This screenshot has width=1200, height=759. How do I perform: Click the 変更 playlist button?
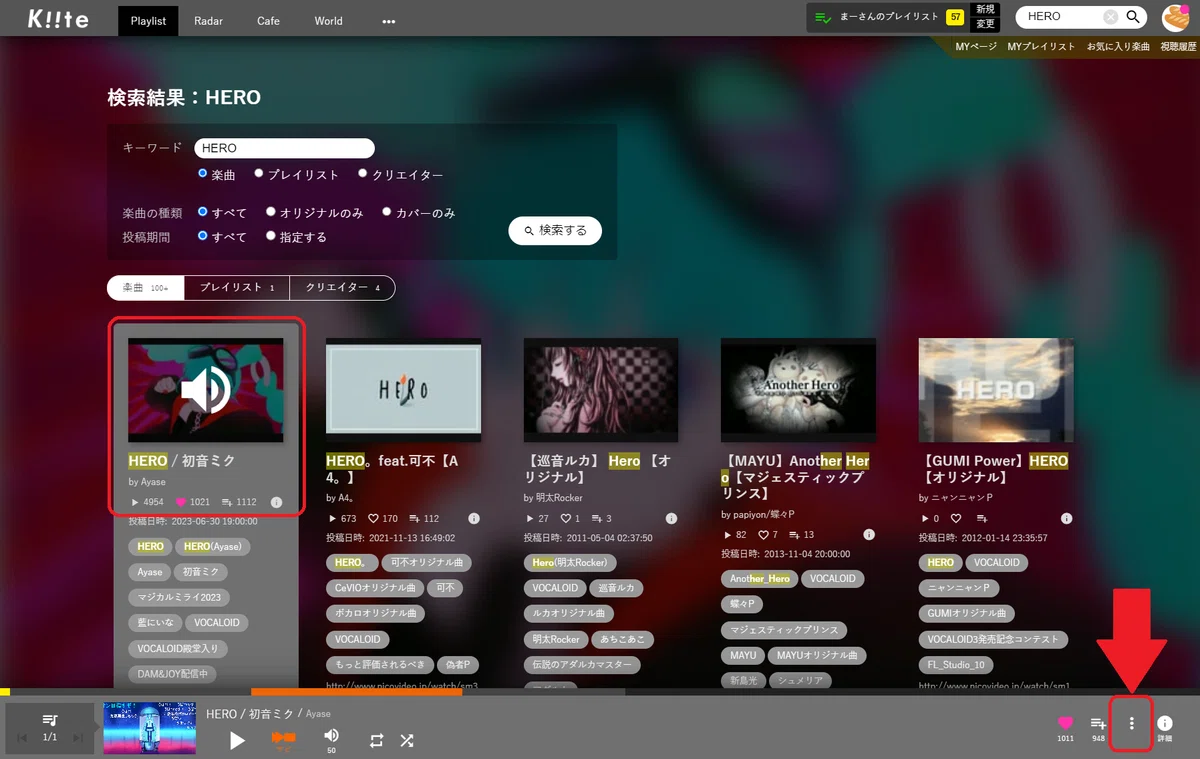(x=985, y=25)
